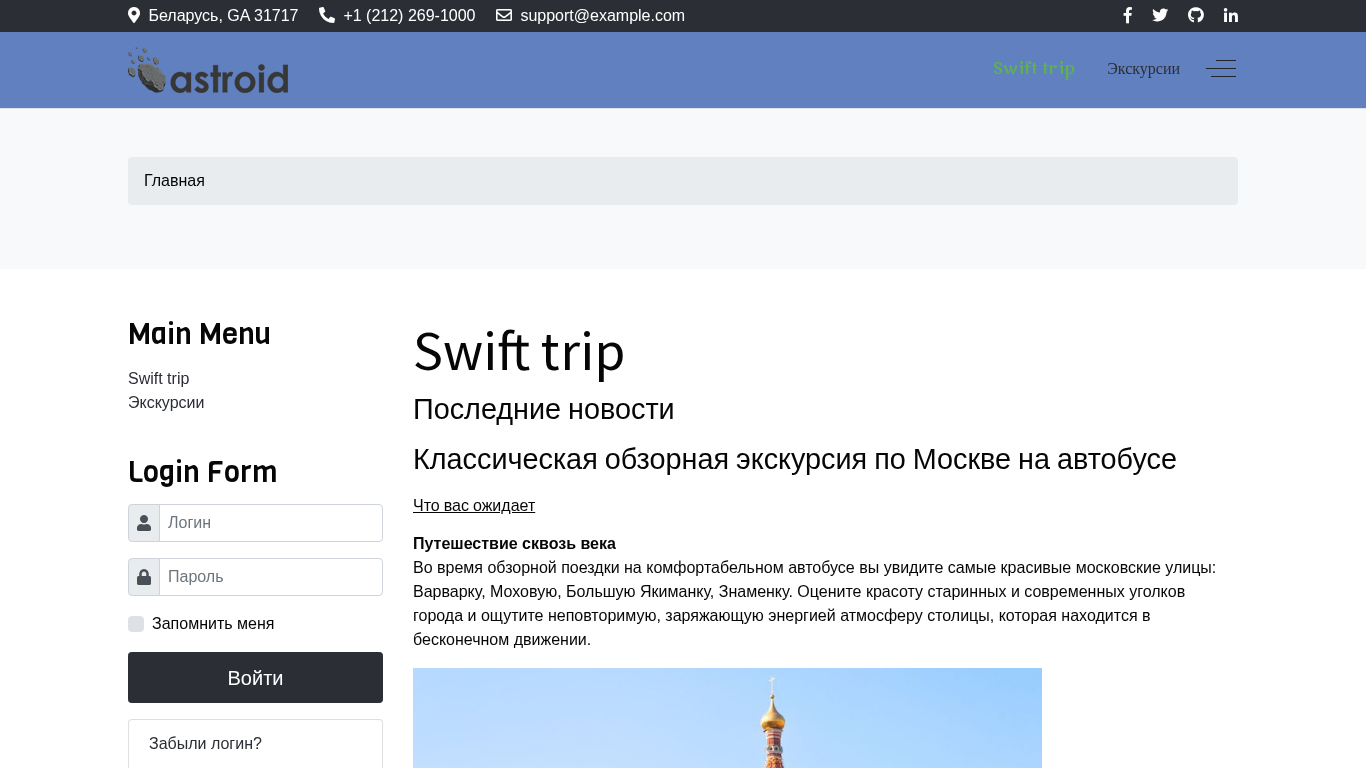The height and width of the screenshot is (768, 1366).
Task: Focus the Логин input field
Action: 270,523
